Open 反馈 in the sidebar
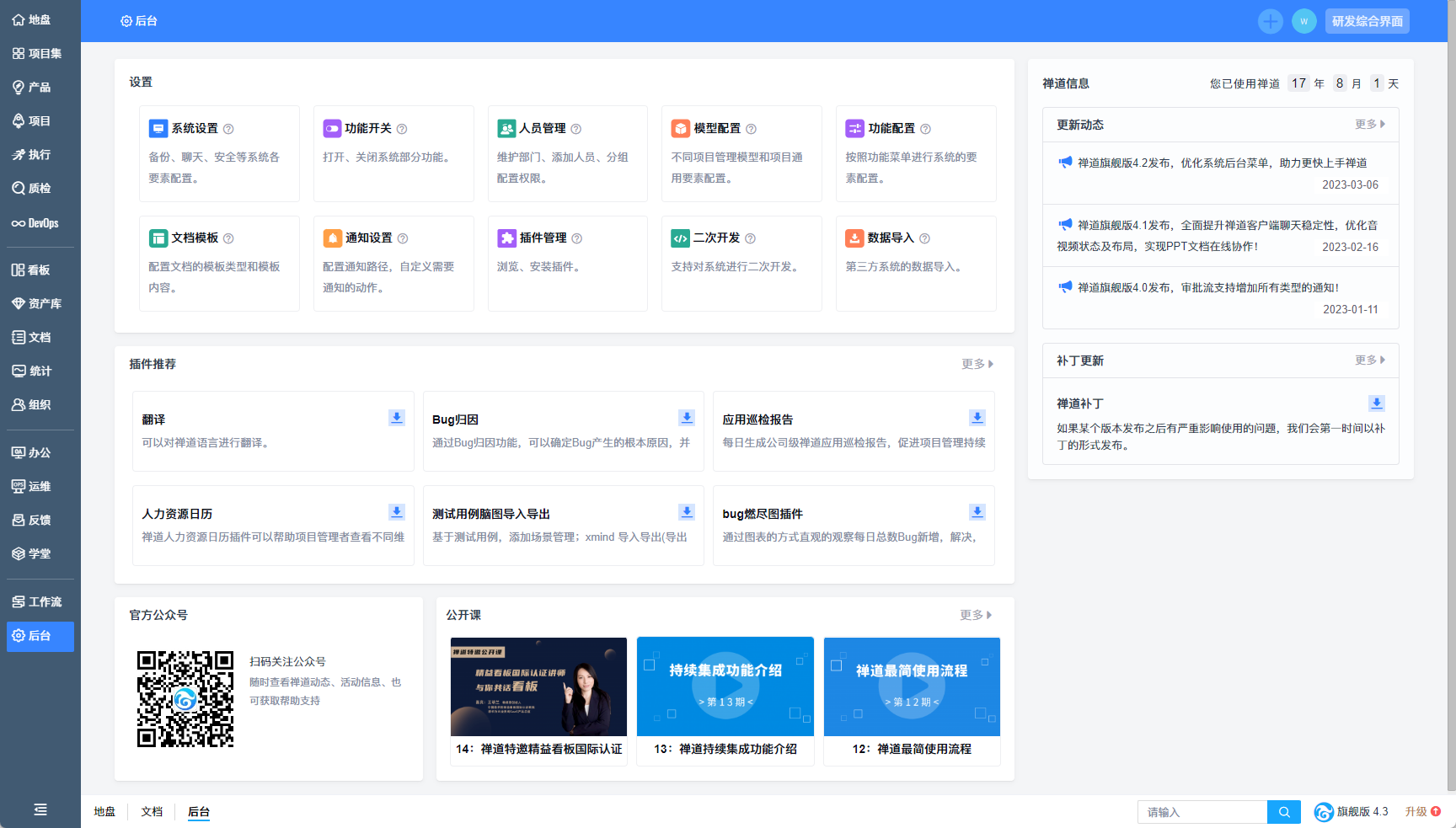The image size is (1456, 828). click(40, 520)
